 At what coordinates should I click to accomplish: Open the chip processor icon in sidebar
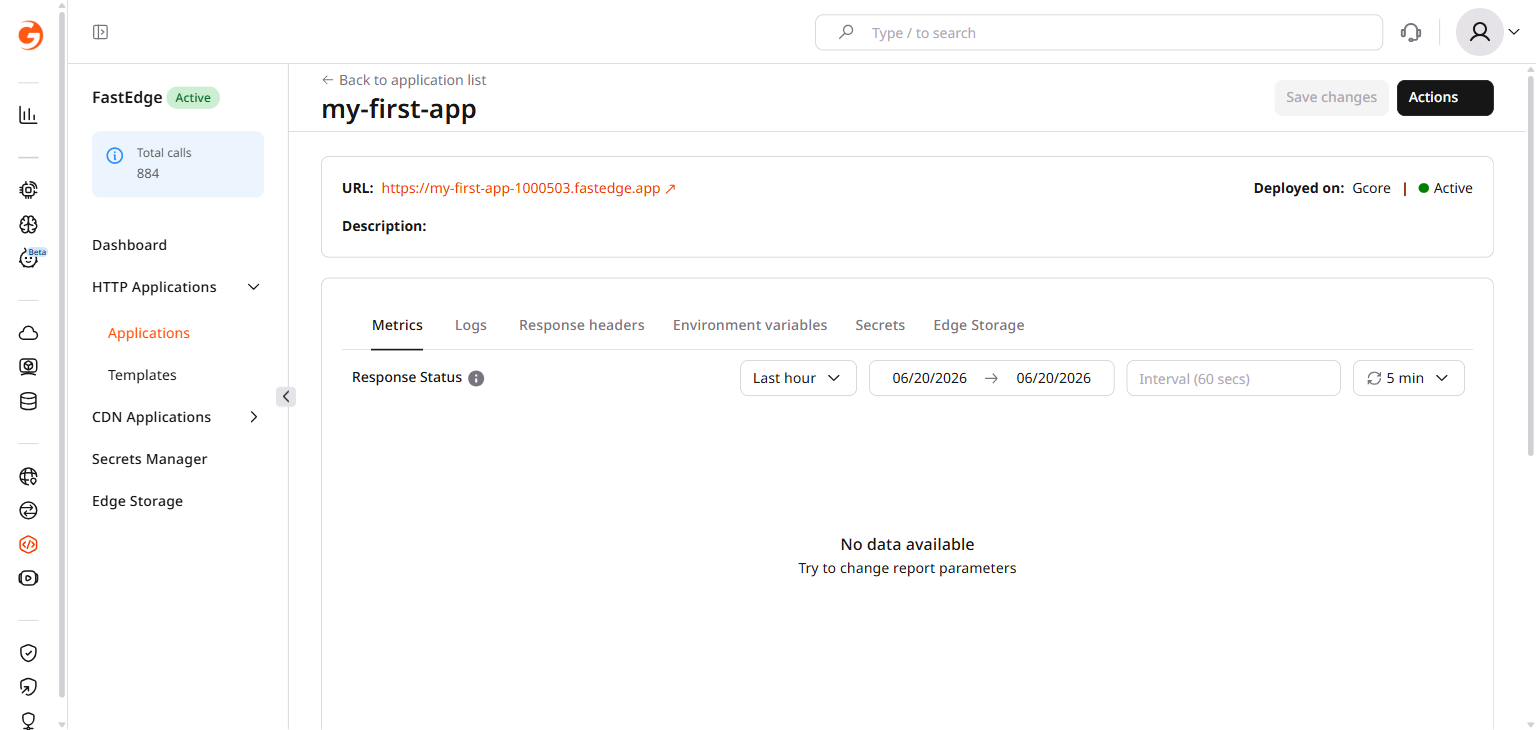pyautogui.click(x=28, y=189)
